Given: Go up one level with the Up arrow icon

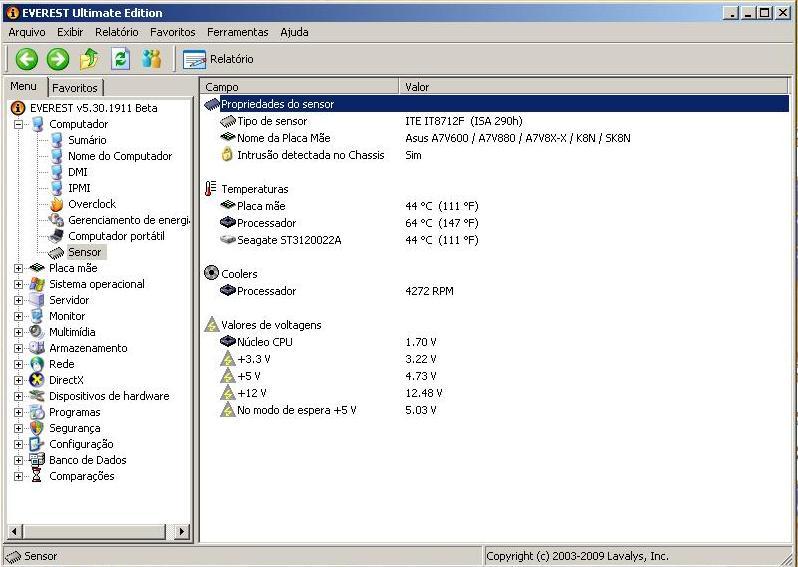Looking at the screenshot, I should (89, 59).
